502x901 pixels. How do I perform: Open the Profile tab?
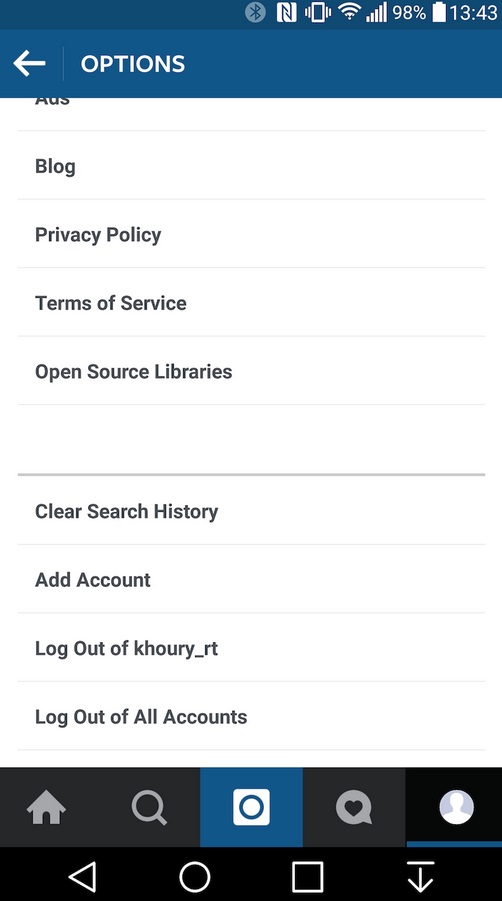(x=456, y=807)
